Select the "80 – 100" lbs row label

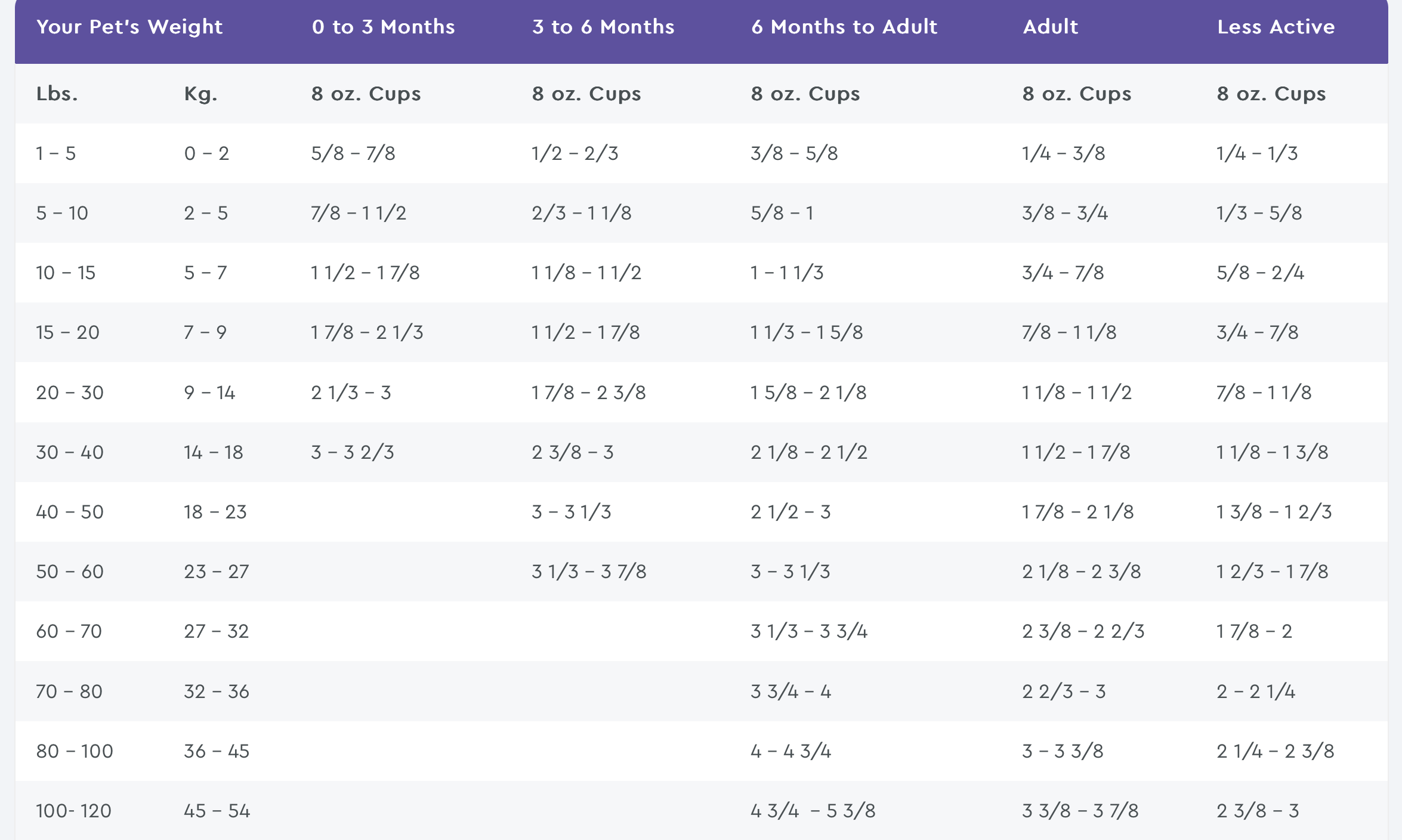click(x=75, y=751)
